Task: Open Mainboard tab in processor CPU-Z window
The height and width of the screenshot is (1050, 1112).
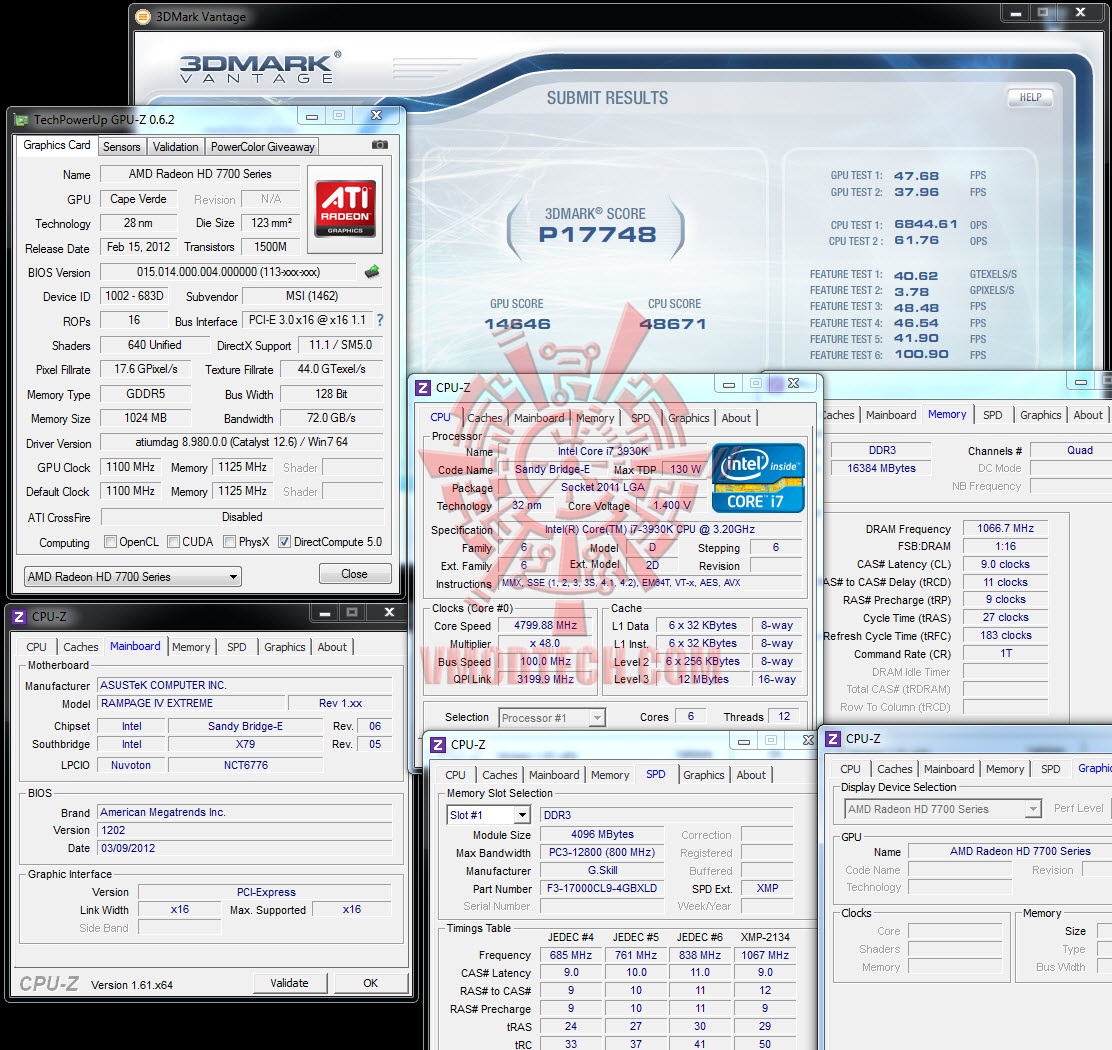Action: click(539, 418)
